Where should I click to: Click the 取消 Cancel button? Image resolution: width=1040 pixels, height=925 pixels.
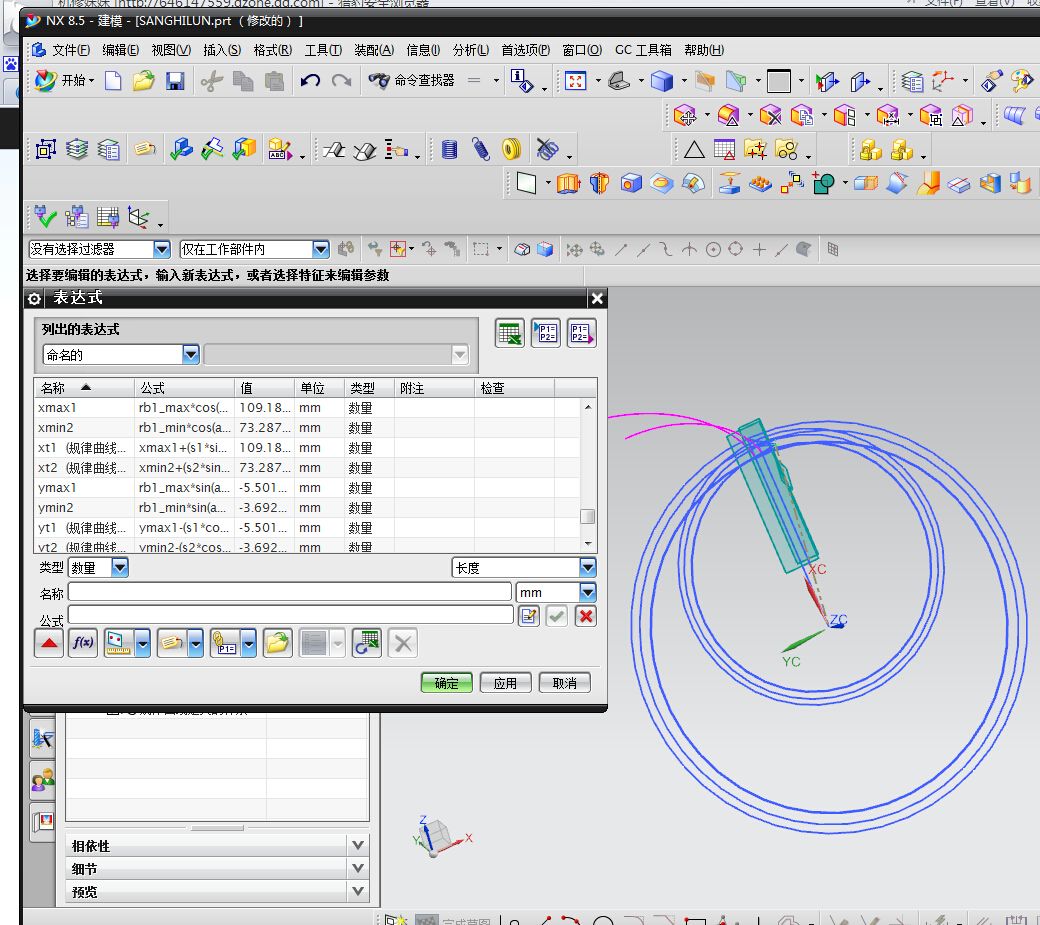(564, 683)
